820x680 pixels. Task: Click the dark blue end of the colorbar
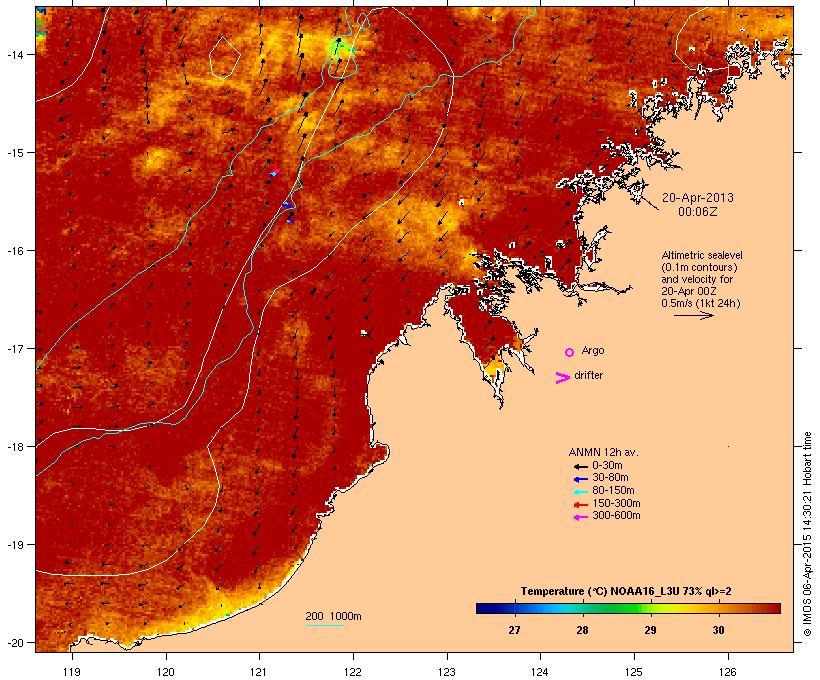click(x=482, y=608)
